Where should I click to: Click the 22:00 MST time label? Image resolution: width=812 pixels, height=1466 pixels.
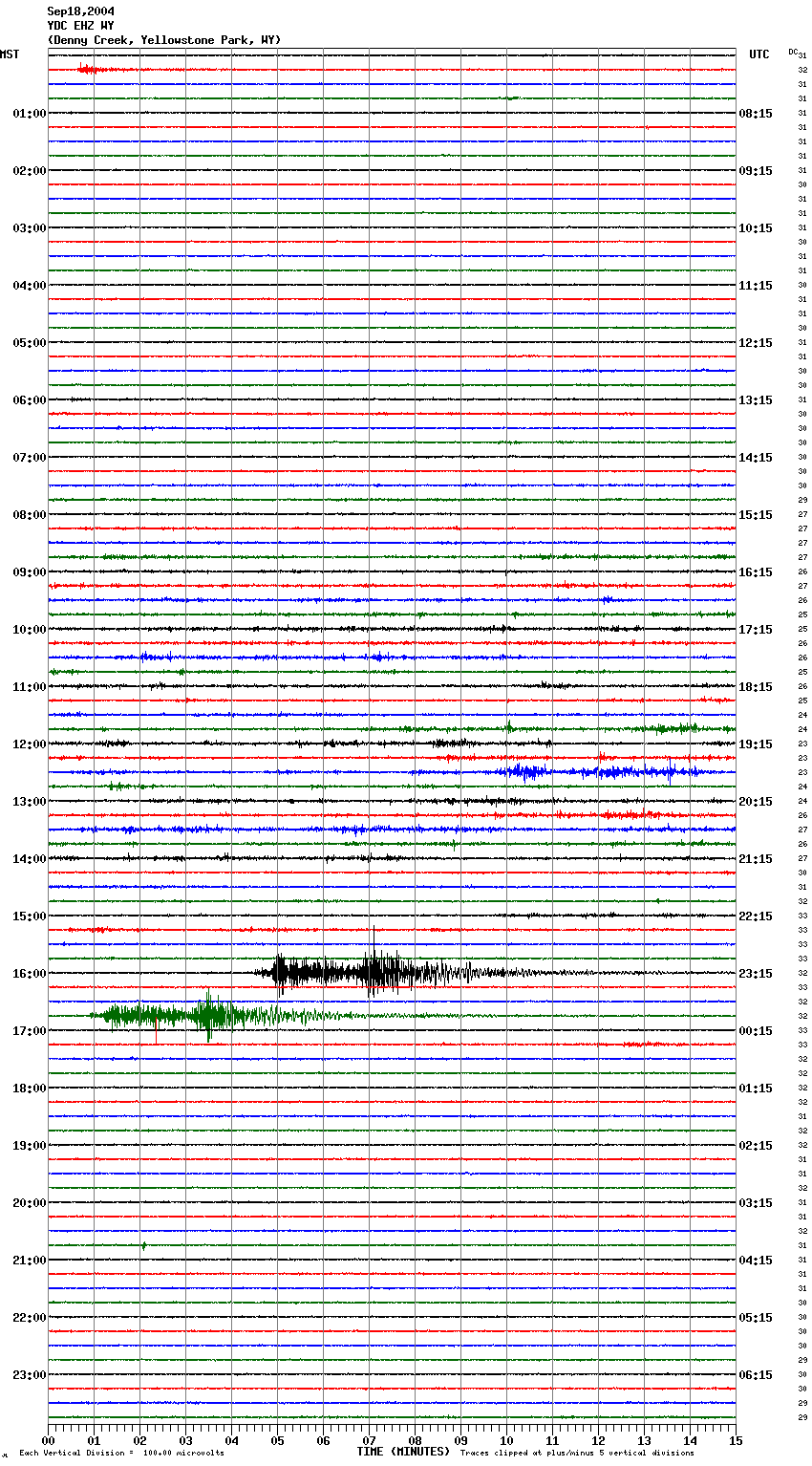[29, 1318]
